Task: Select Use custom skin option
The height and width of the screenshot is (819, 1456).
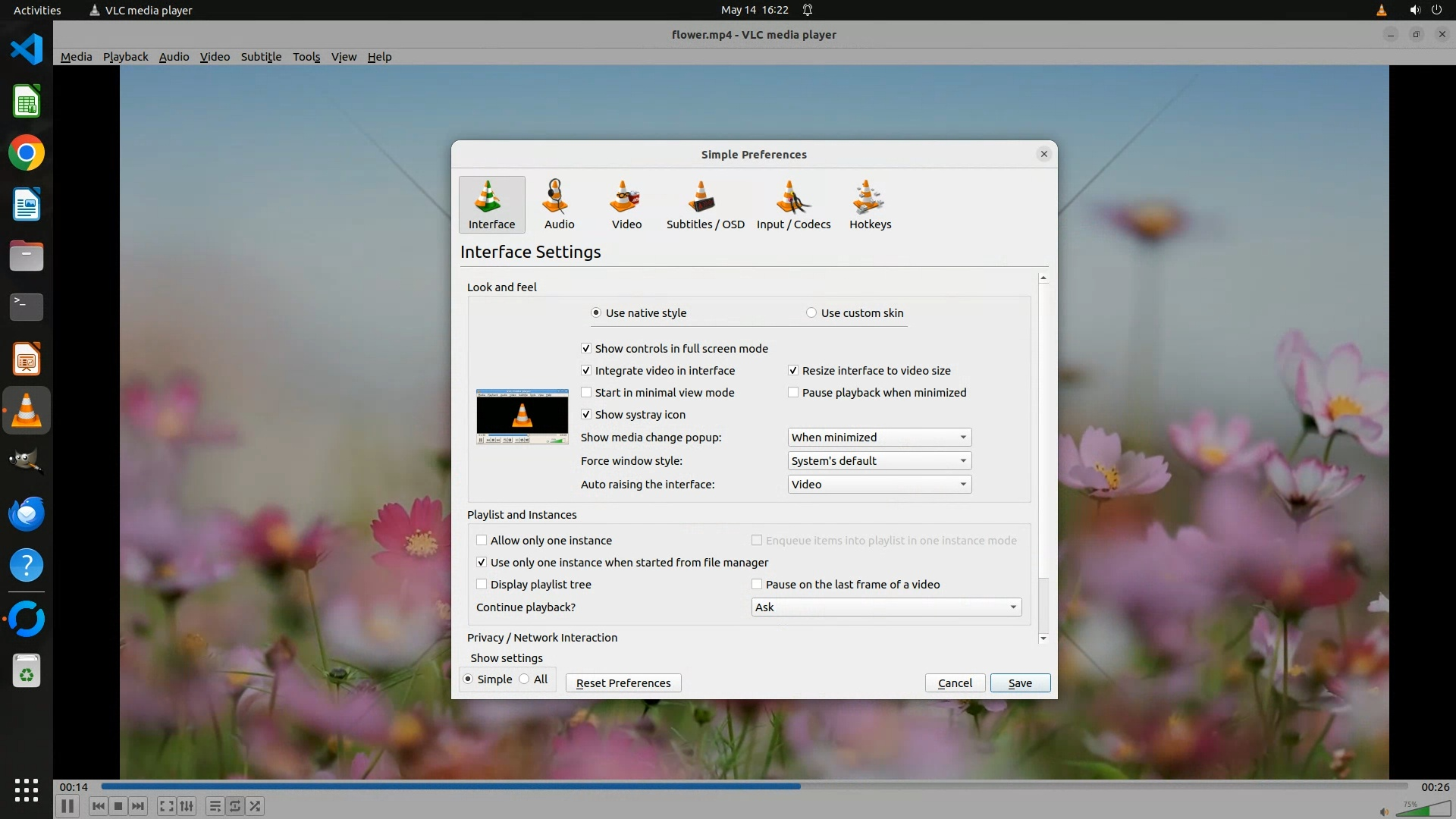Action: point(811,313)
